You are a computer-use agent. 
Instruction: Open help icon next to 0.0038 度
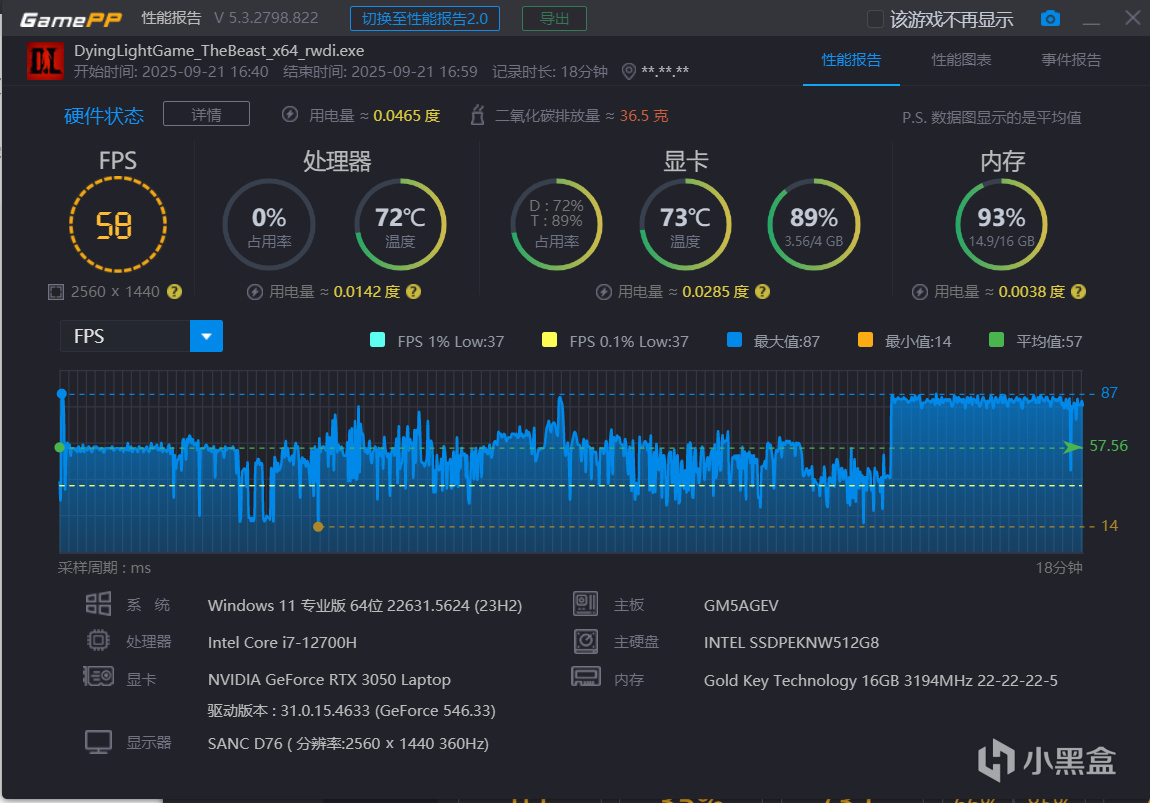[x=1078, y=292]
